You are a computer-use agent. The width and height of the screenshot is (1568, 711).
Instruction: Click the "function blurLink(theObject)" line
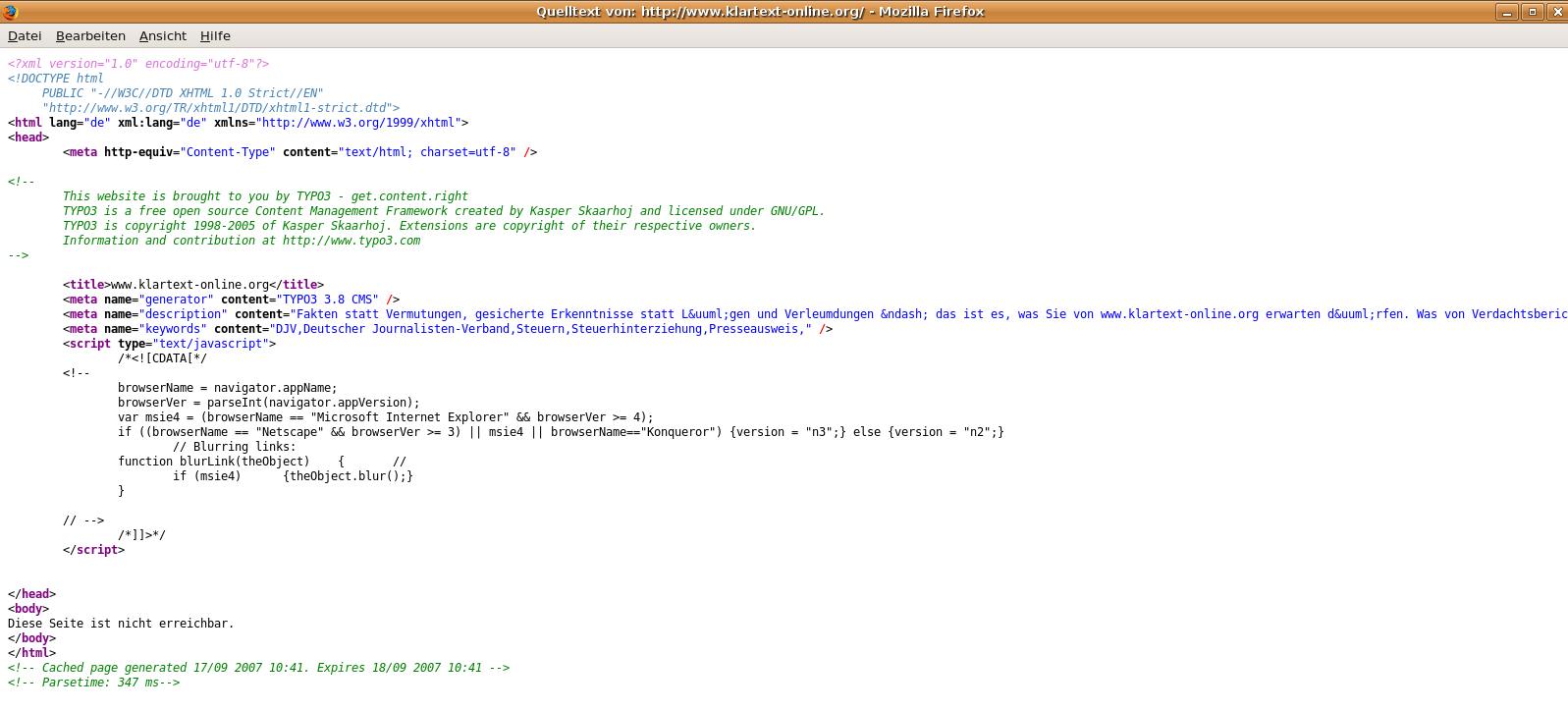(262, 462)
